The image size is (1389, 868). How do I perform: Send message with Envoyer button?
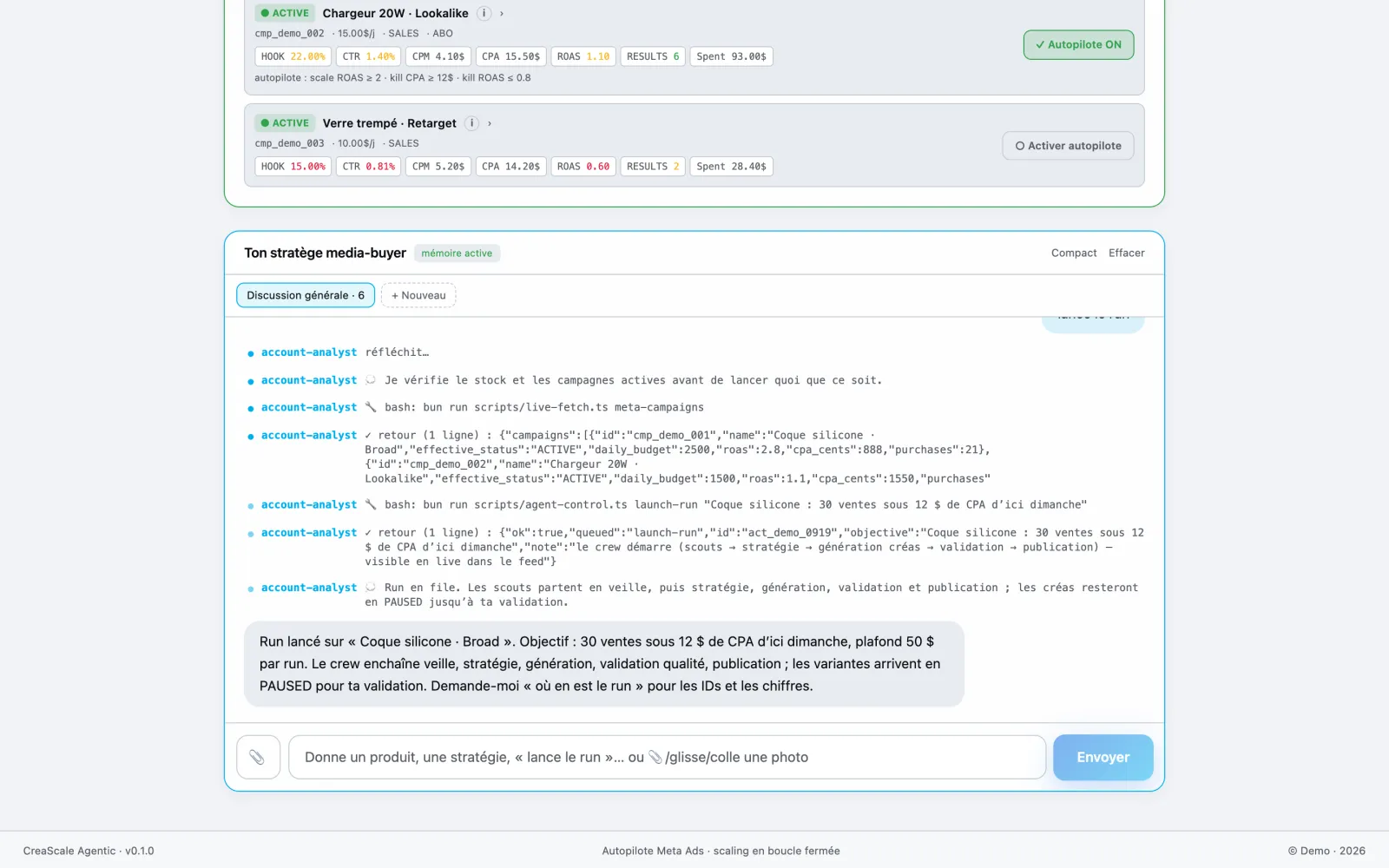coord(1103,757)
